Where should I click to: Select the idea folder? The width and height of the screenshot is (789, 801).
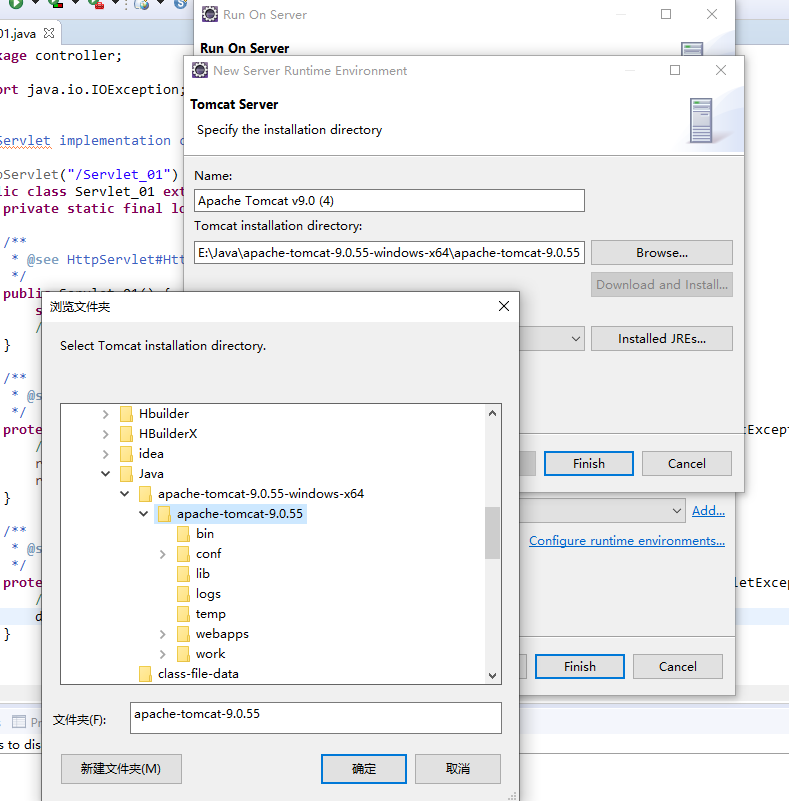[151, 454]
